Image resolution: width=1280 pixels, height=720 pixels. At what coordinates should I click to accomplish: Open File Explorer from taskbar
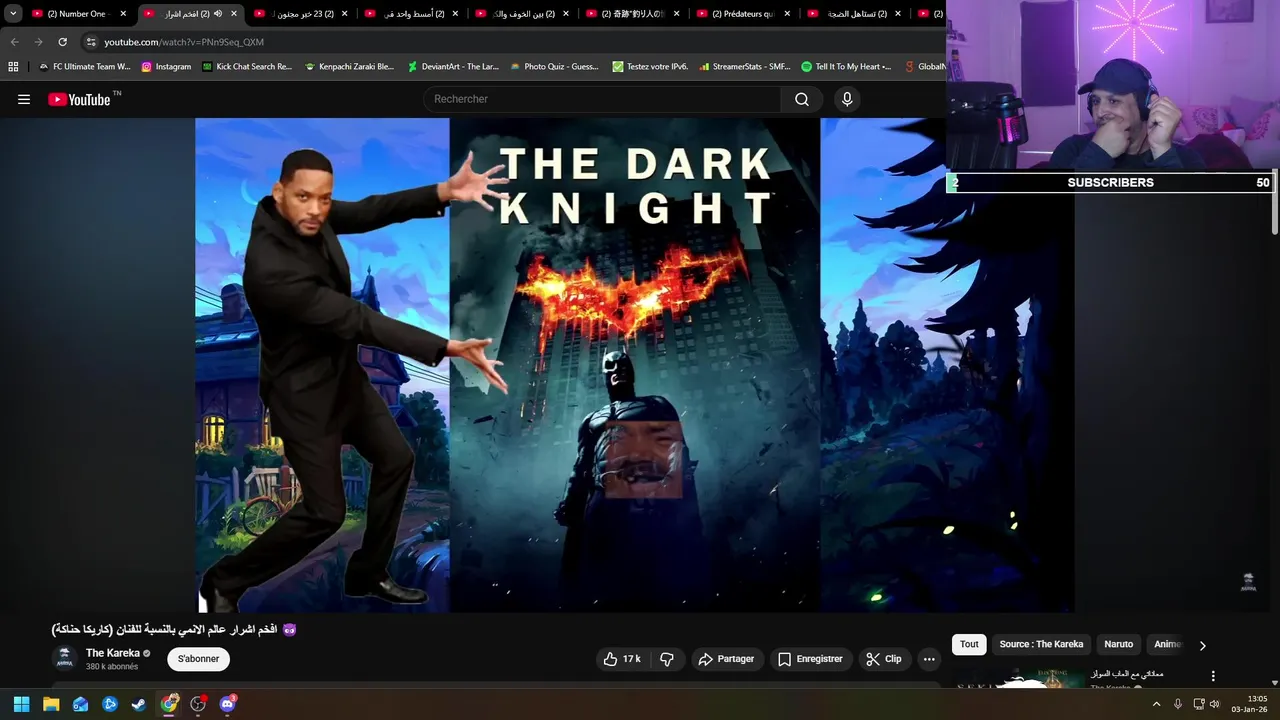click(x=51, y=704)
